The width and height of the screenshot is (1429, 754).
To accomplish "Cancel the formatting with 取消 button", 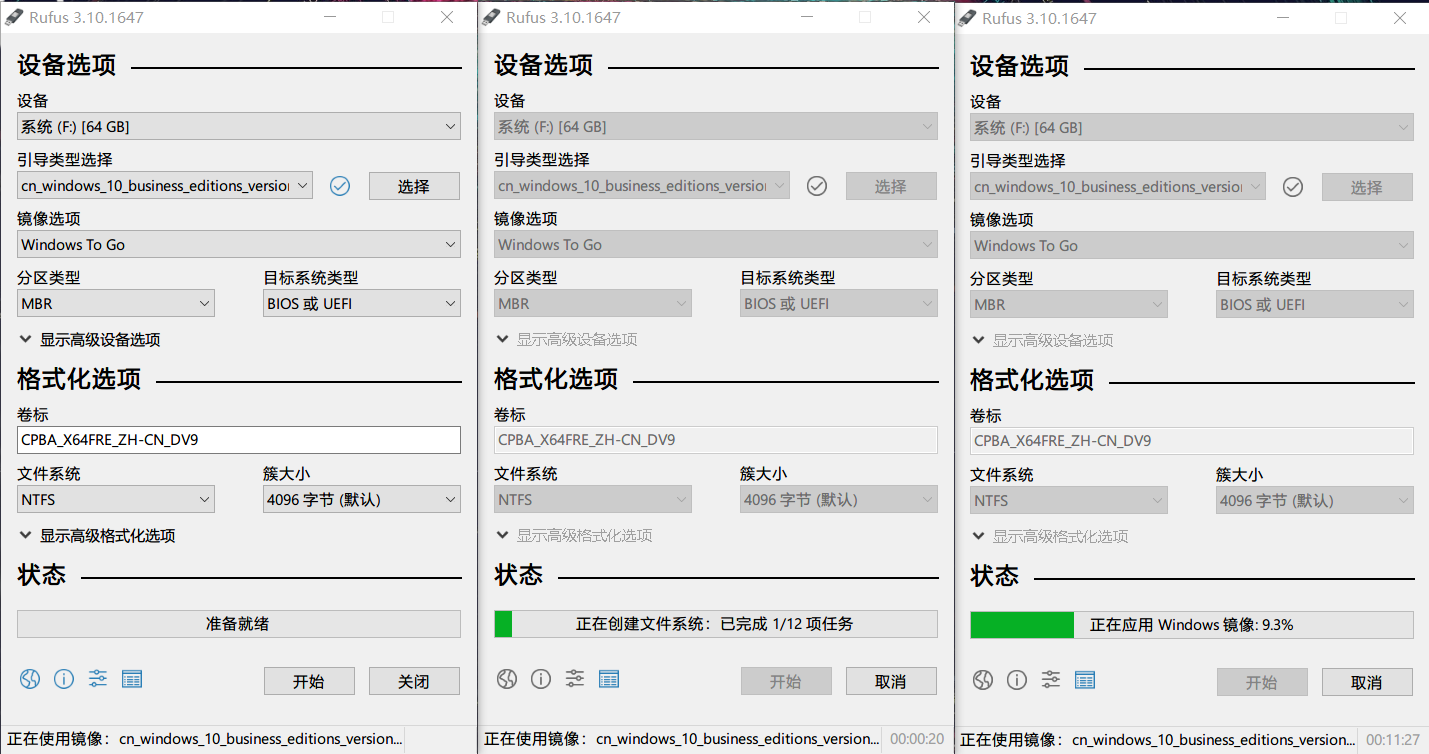I will pyautogui.click(x=891, y=681).
